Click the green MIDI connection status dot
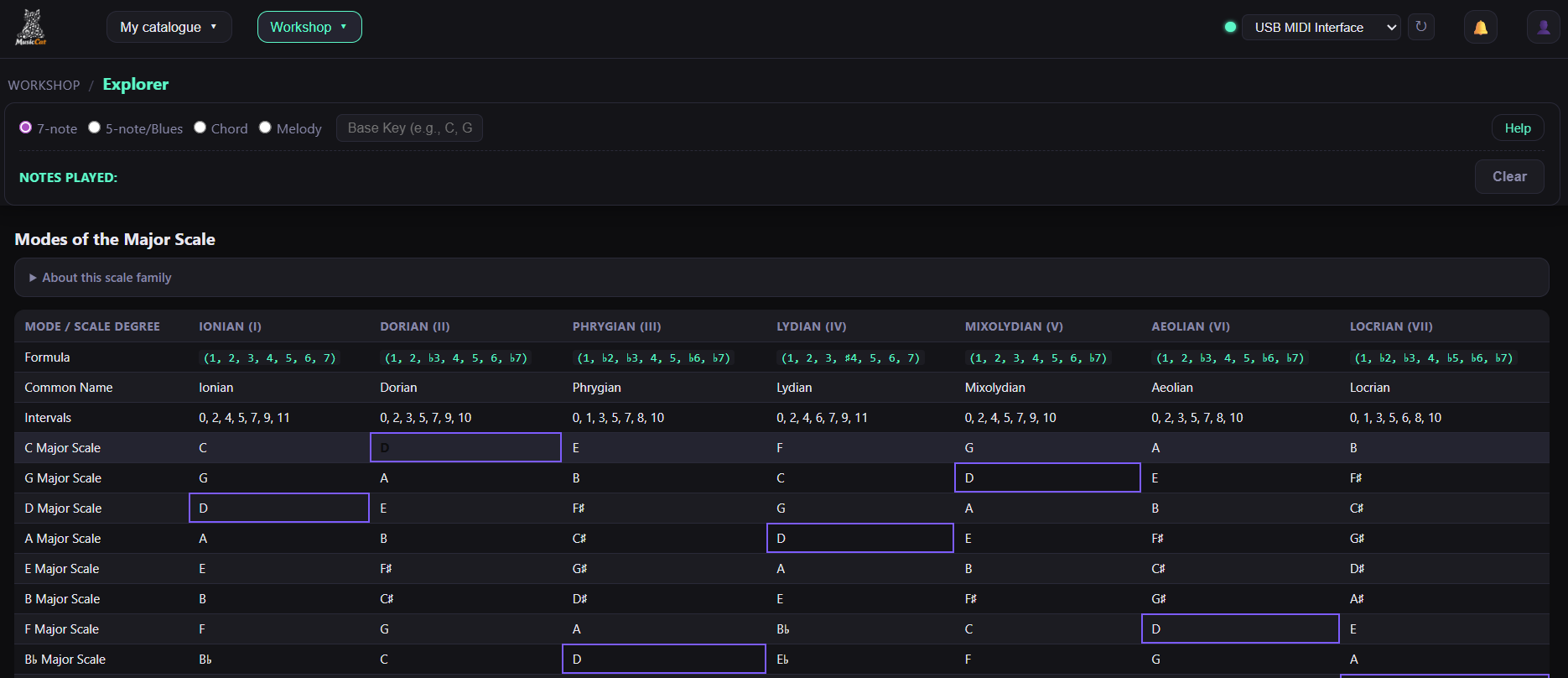Viewport: 1568px width, 678px height. point(1230,27)
